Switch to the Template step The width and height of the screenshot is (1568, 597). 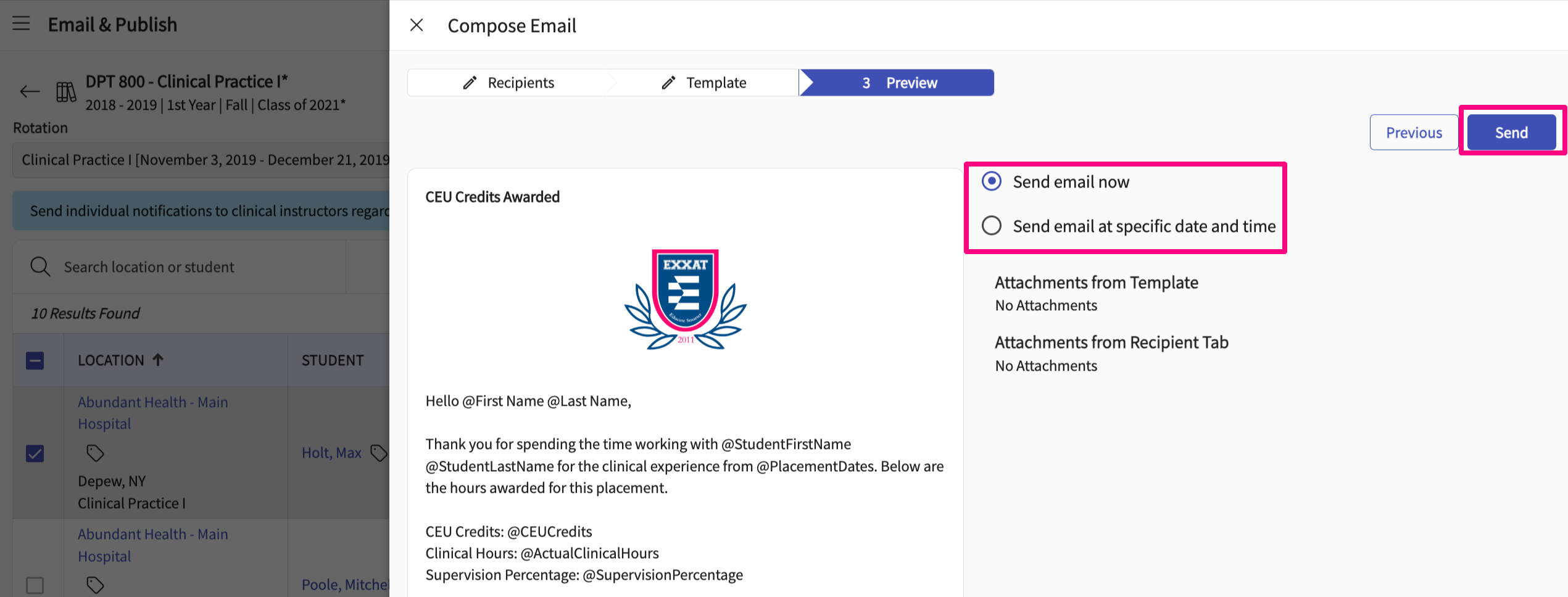tap(704, 83)
